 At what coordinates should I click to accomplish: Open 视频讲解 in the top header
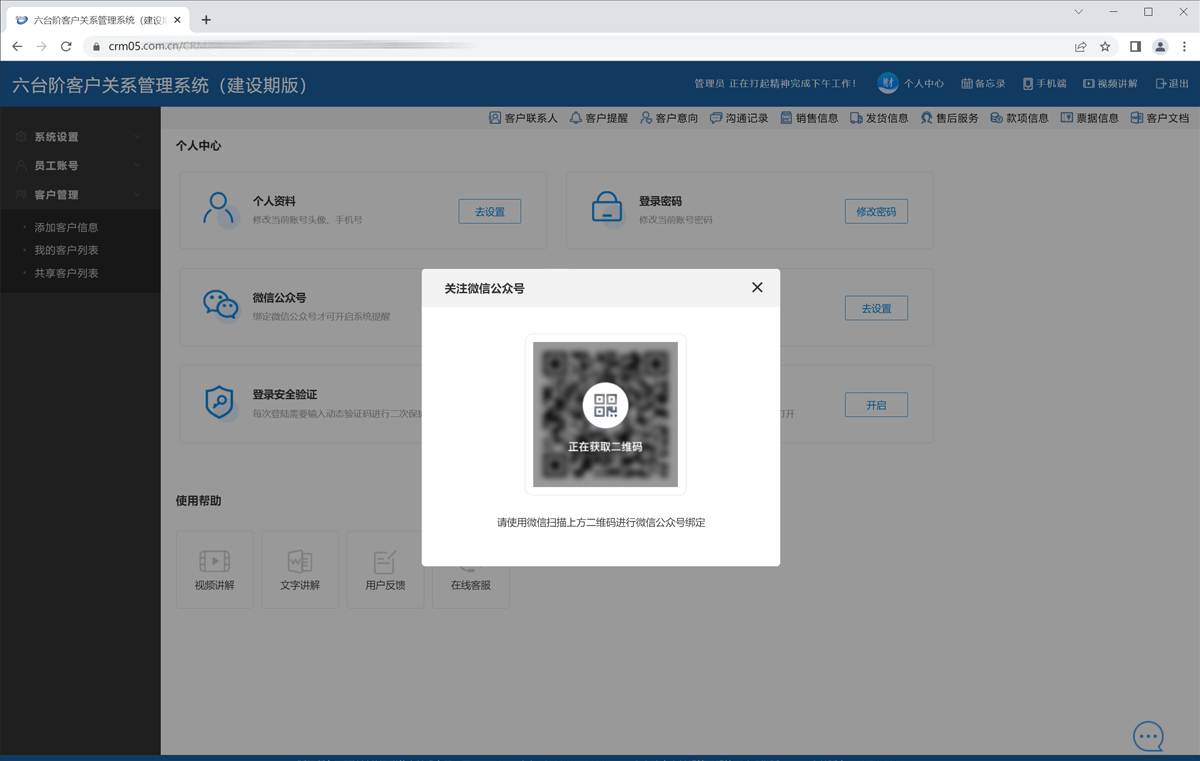click(x=1110, y=84)
